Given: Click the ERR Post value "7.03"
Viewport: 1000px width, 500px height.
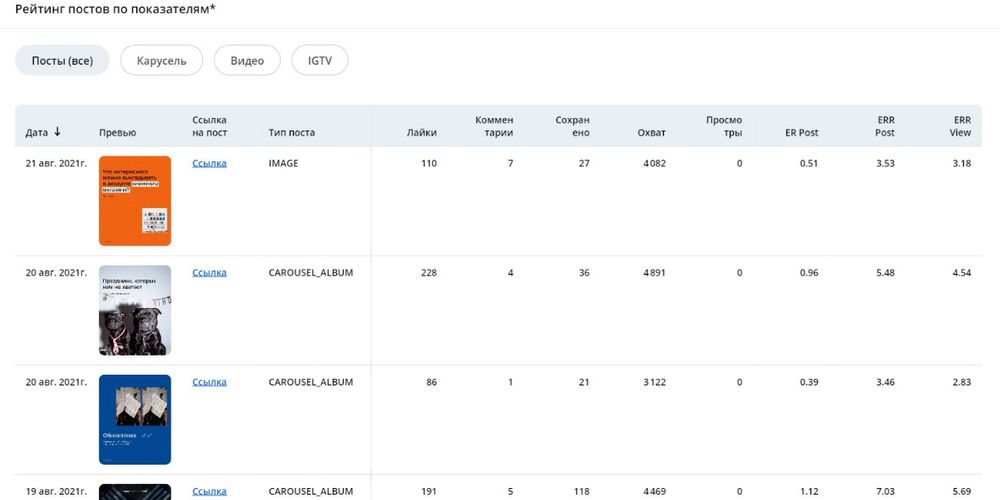Looking at the screenshot, I should pos(885,492).
